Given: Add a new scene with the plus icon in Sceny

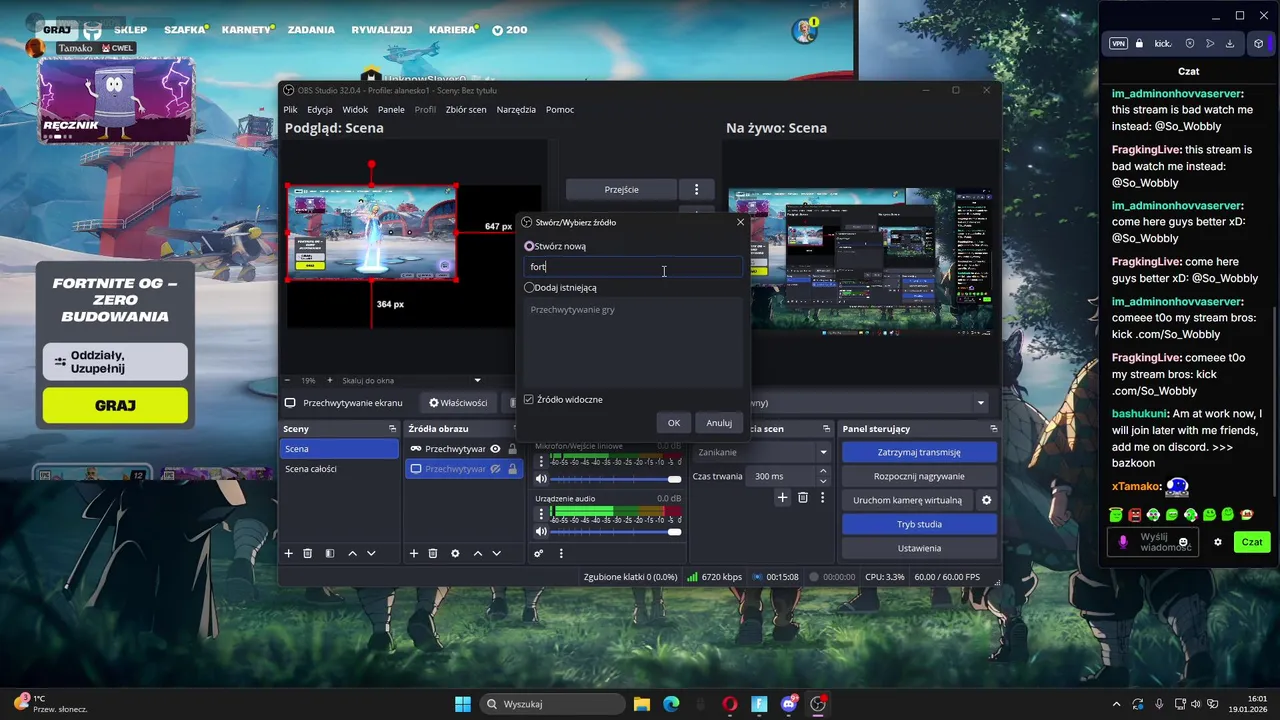Looking at the screenshot, I should click(288, 553).
